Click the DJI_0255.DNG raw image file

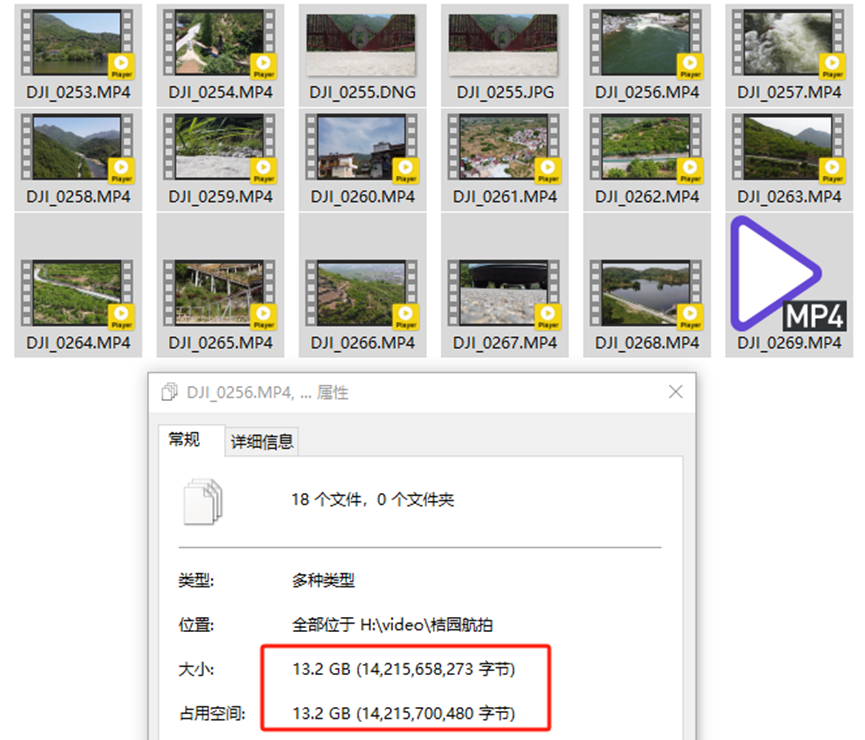(362, 45)
